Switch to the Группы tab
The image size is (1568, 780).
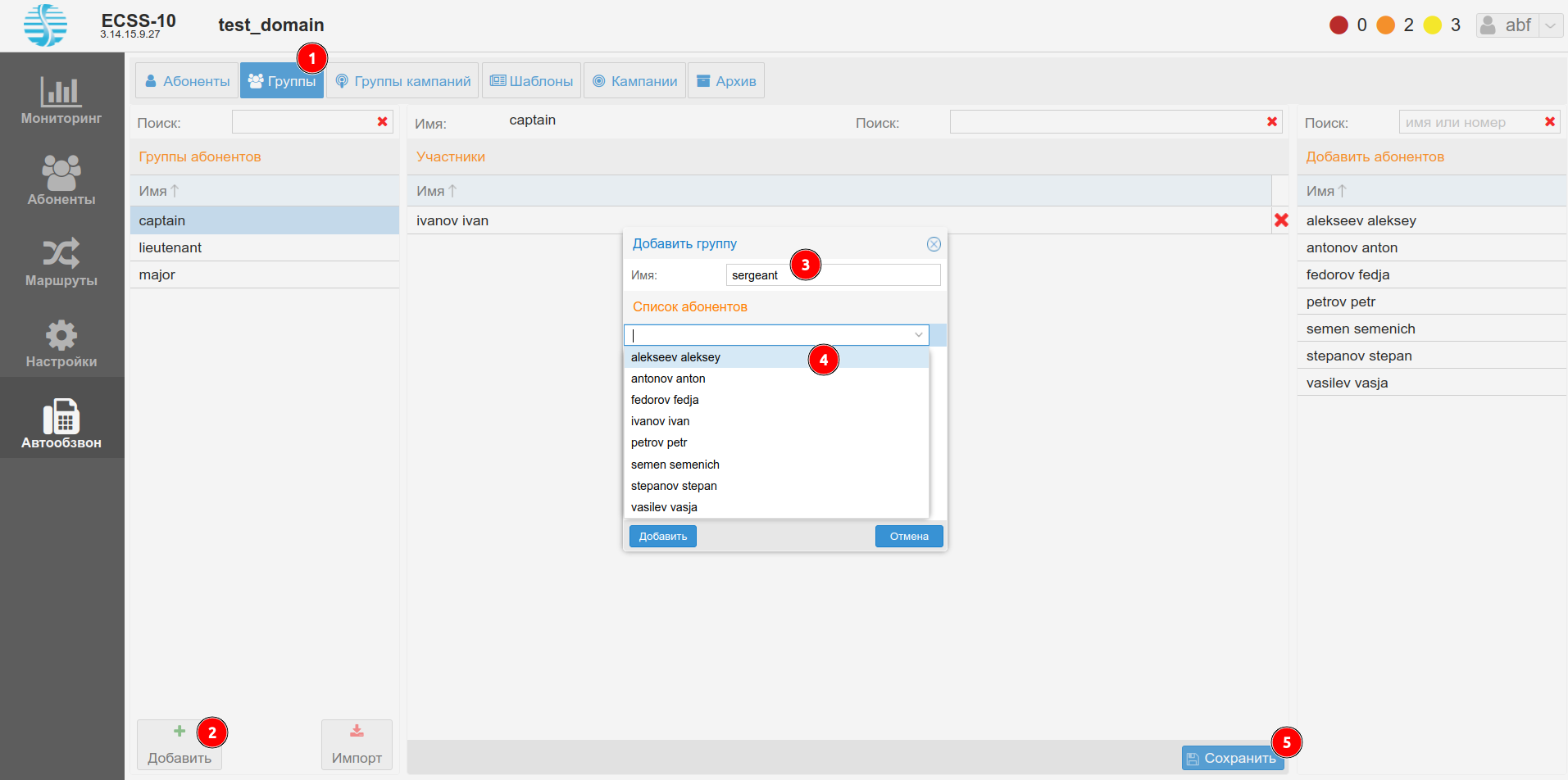click(x=282, y=81)
